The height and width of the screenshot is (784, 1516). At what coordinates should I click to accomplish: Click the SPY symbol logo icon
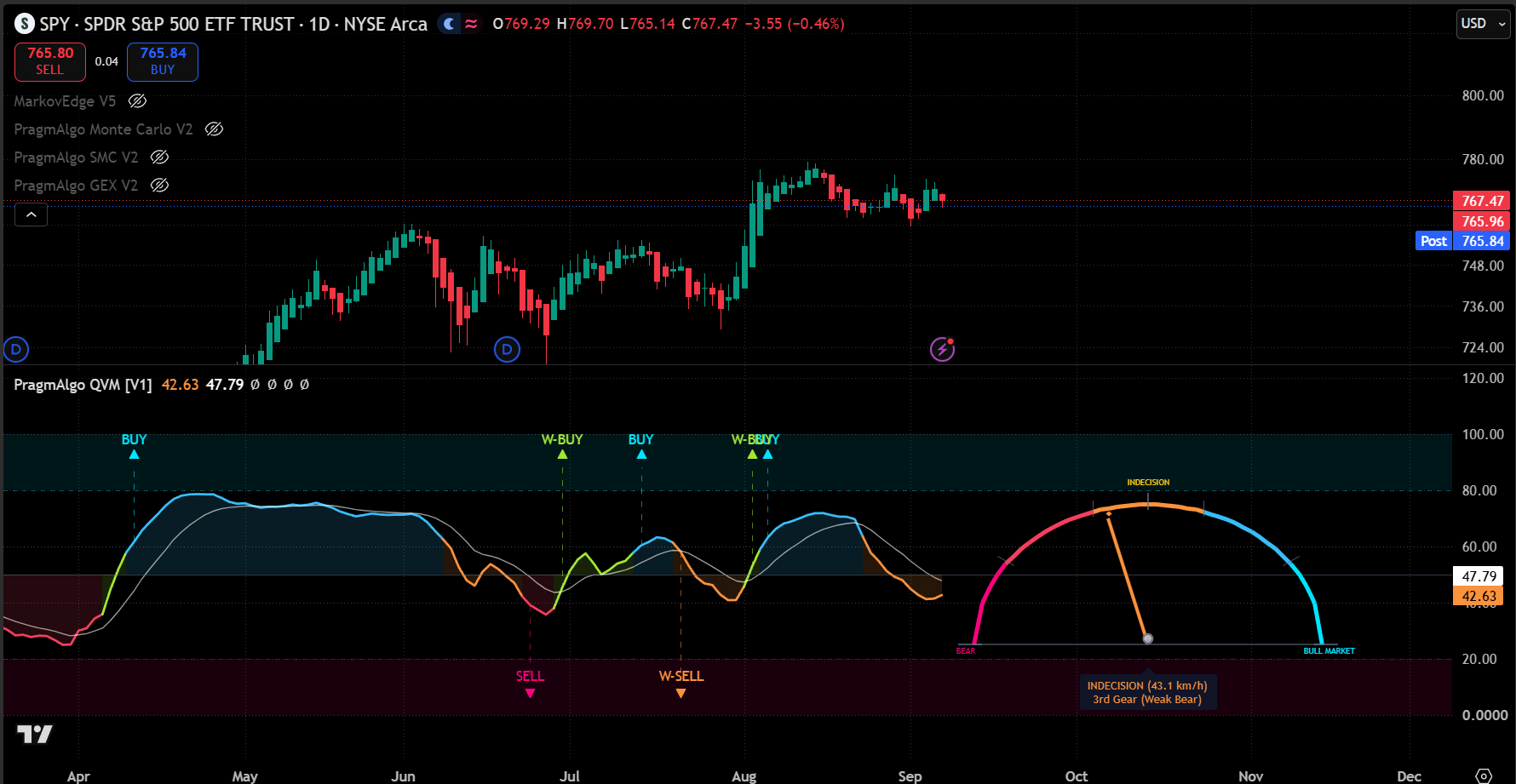click(x=25, y=24)
